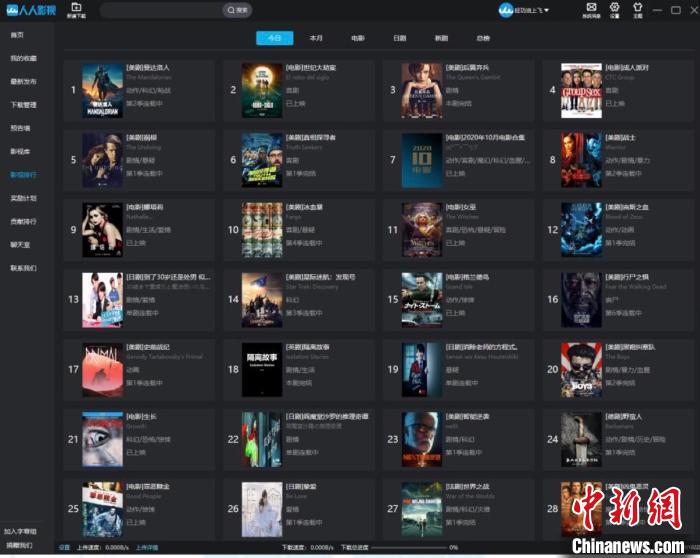
Task: Open The Queen's Gambit poster thumbnail
Action: click(x=421, y=90)
